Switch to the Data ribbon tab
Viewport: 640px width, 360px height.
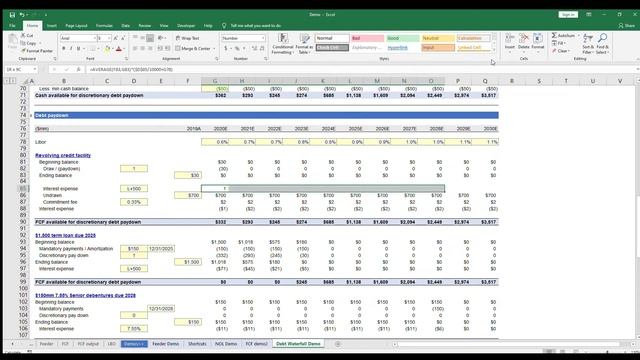(x=126, y=26)
